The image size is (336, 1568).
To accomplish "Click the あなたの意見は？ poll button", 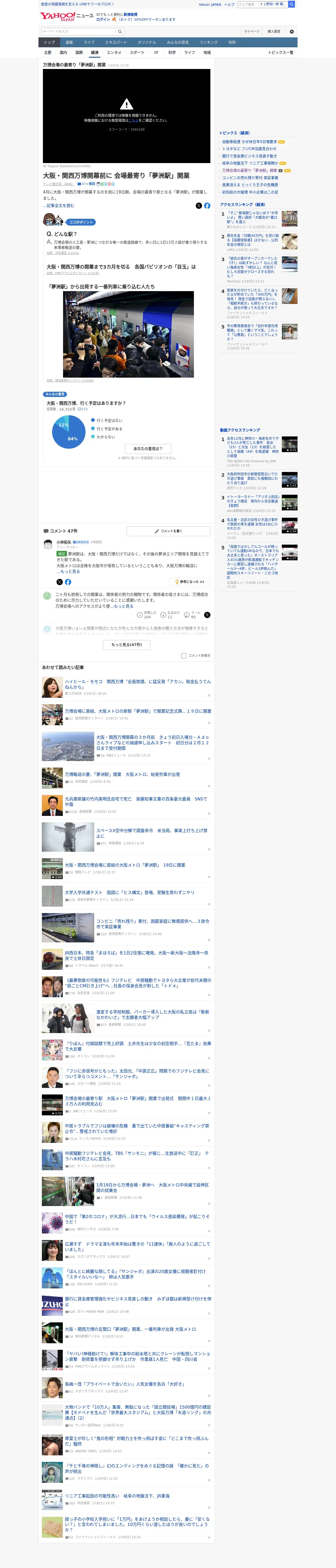I will tap(148, 449).
